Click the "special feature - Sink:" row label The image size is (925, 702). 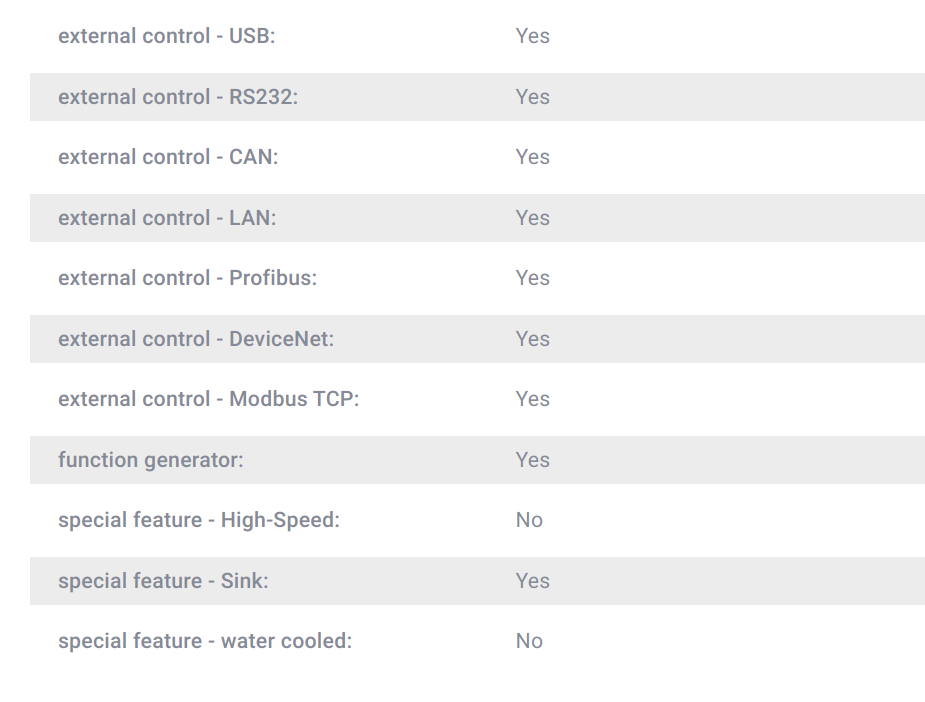click(163, 580)
